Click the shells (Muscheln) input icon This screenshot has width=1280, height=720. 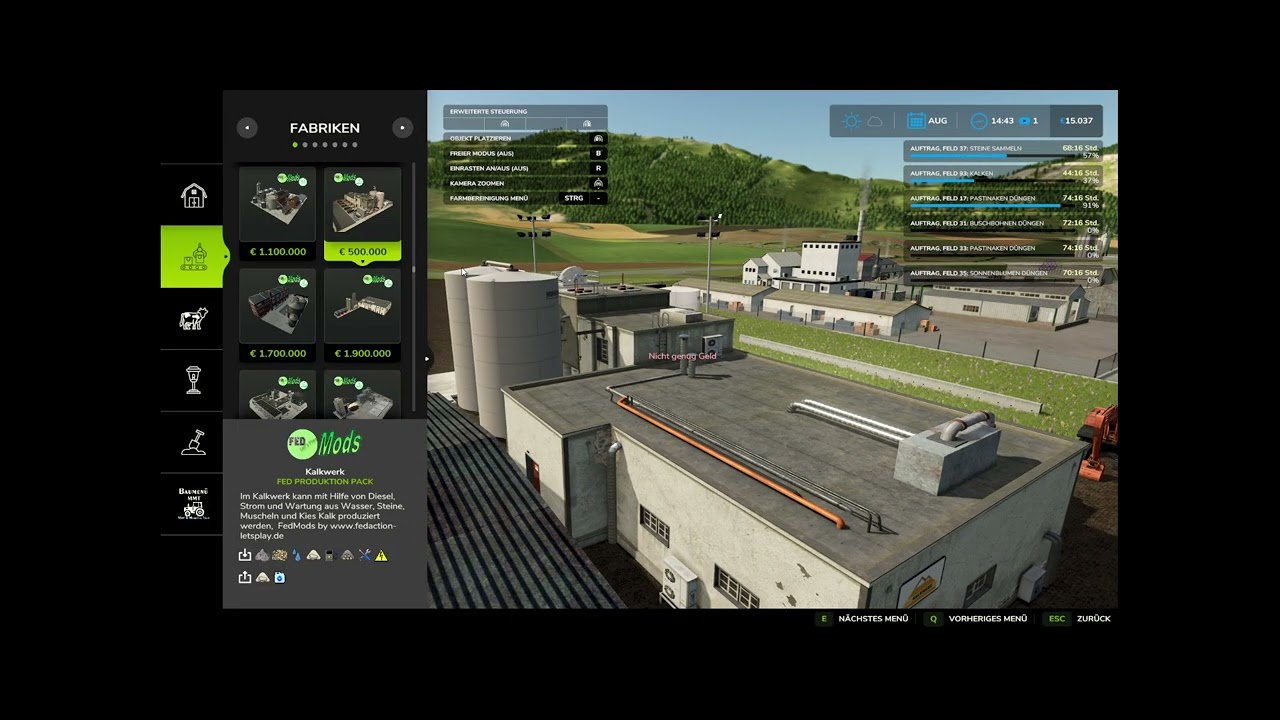click(279, 555)
